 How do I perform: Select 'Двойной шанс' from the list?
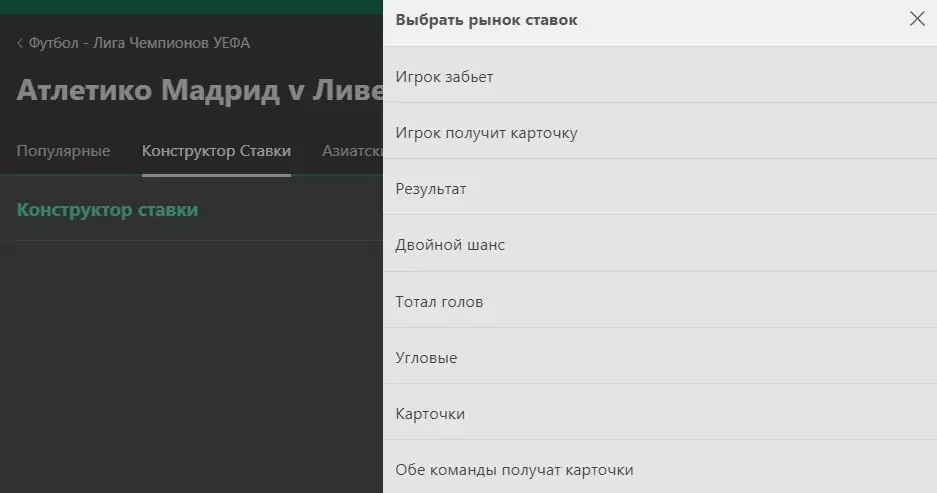(660, 243)
